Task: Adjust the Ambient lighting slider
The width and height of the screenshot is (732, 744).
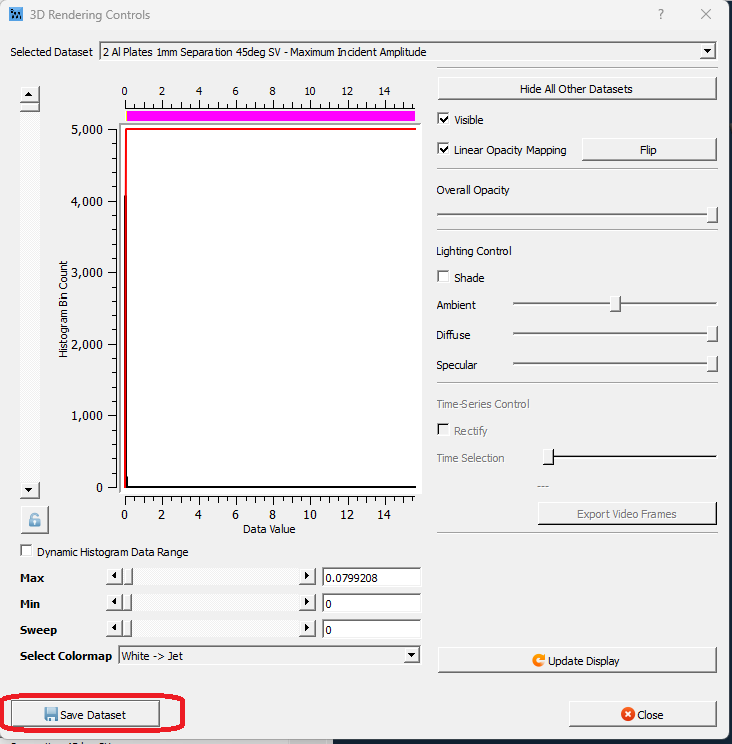Action: pos(616,305)
